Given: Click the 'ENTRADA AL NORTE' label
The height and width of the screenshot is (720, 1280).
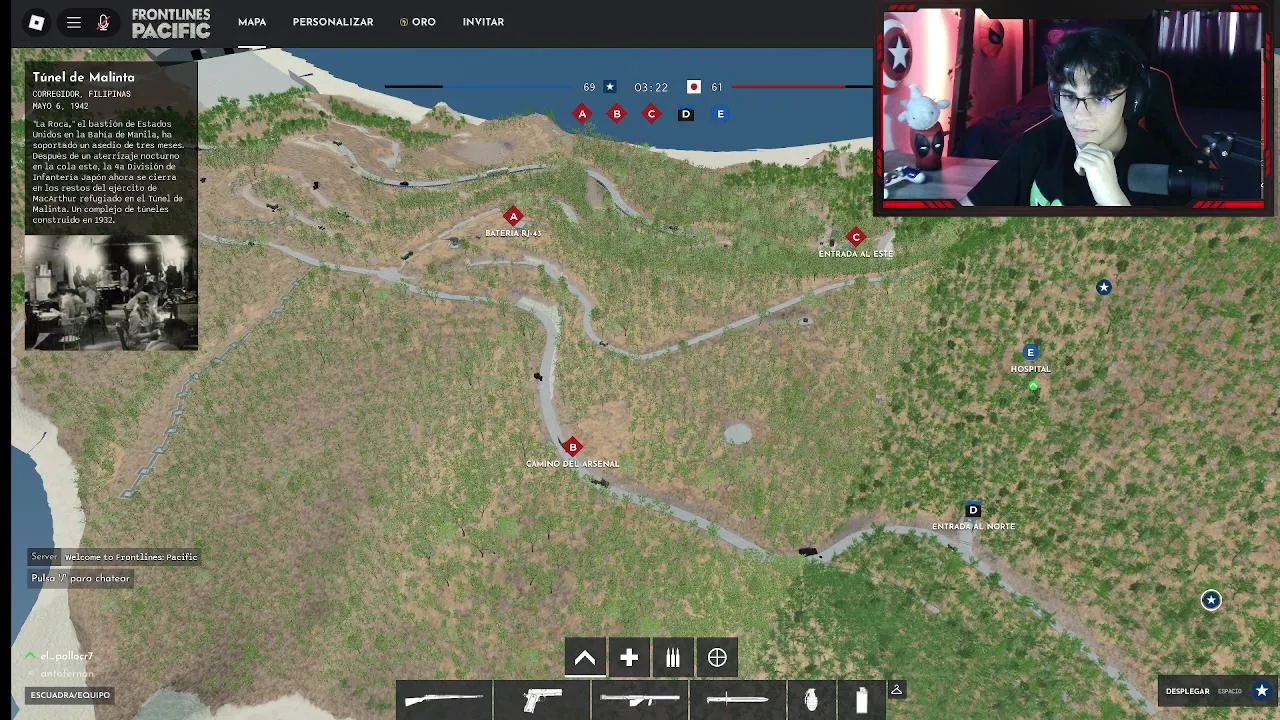Looking at the screenshot, I should coord(973,526).
